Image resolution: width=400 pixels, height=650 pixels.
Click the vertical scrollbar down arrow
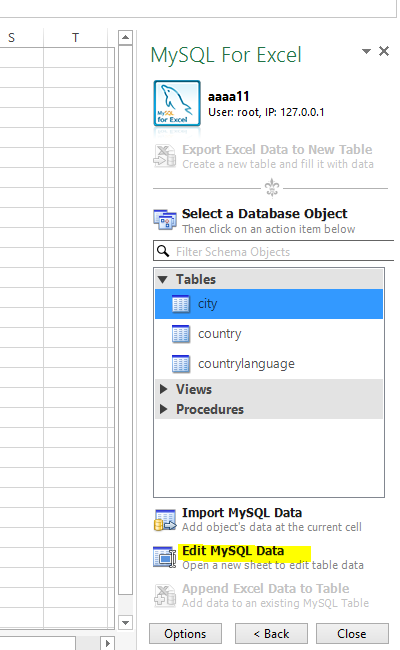pyautogui.click(x=125, y=622)
